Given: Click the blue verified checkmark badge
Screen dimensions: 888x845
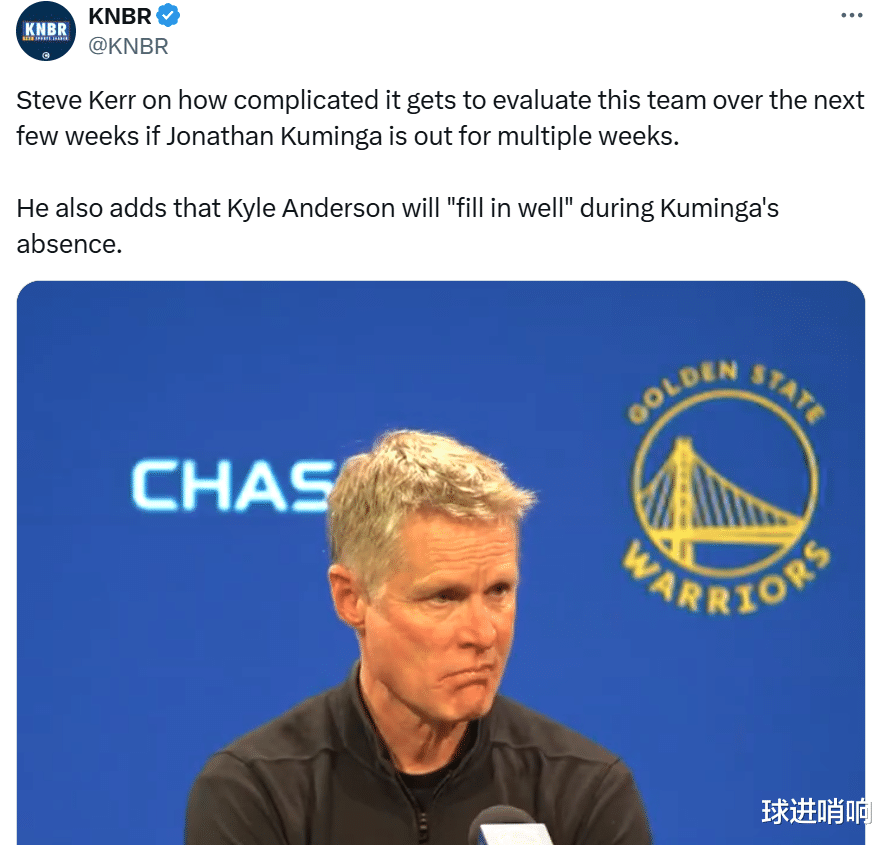Looking at the screenshot, I should point(168,15).
